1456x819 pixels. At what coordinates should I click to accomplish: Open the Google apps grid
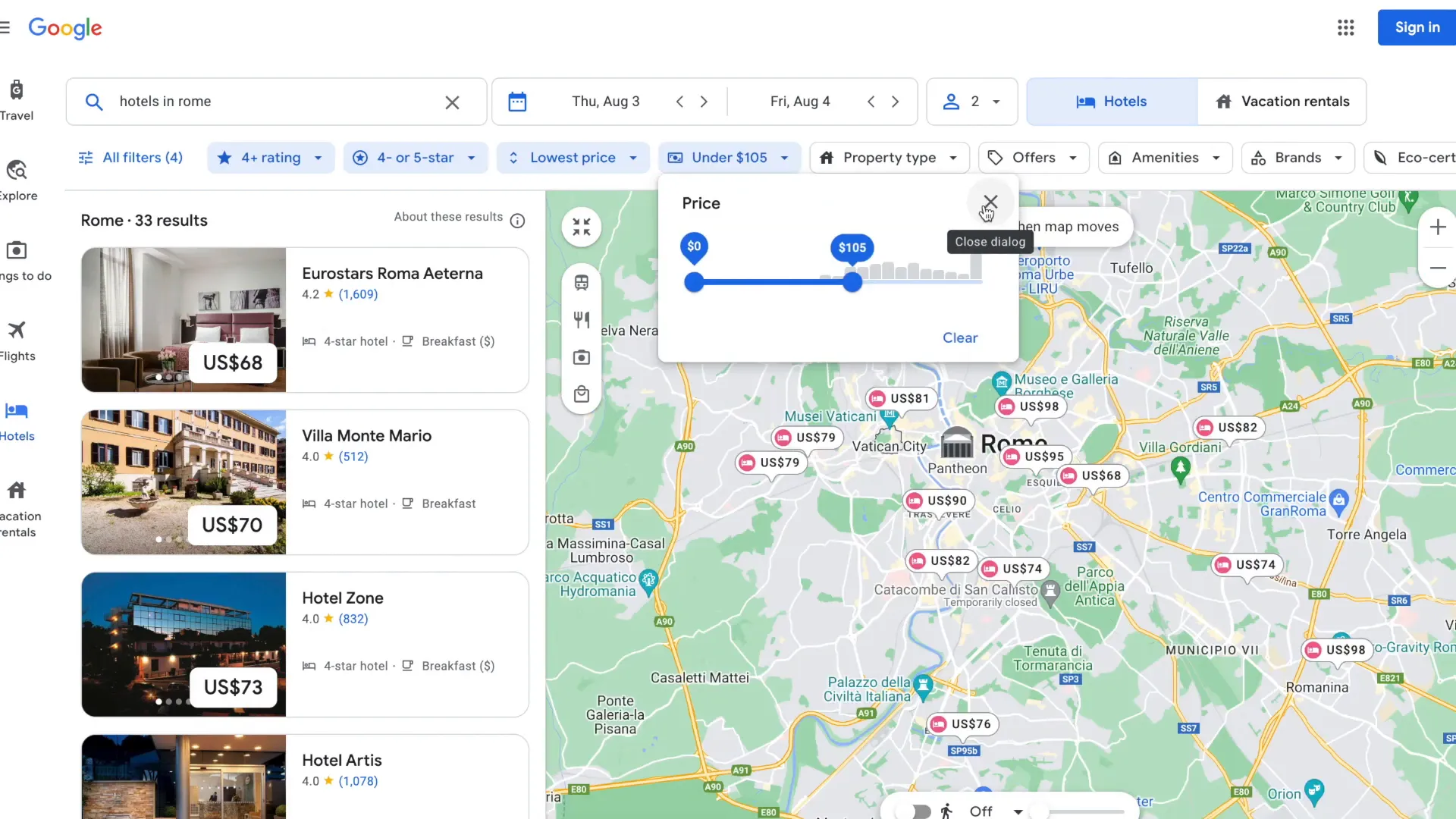[1345, 27]
